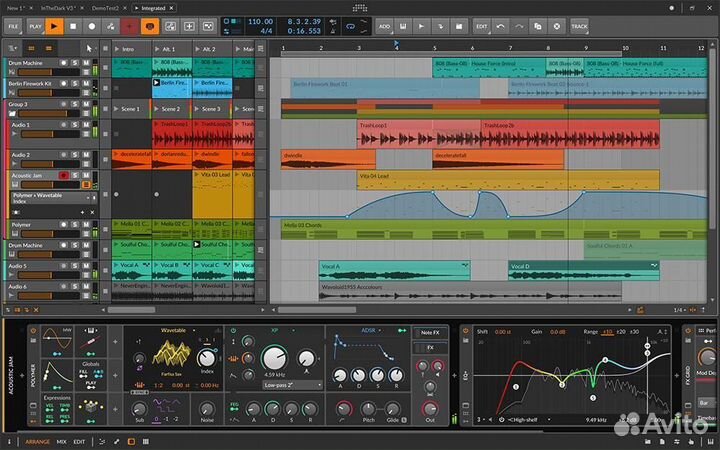Adjust the Group 3 track volume slider

pyautogui.click(x=50, y=113)
